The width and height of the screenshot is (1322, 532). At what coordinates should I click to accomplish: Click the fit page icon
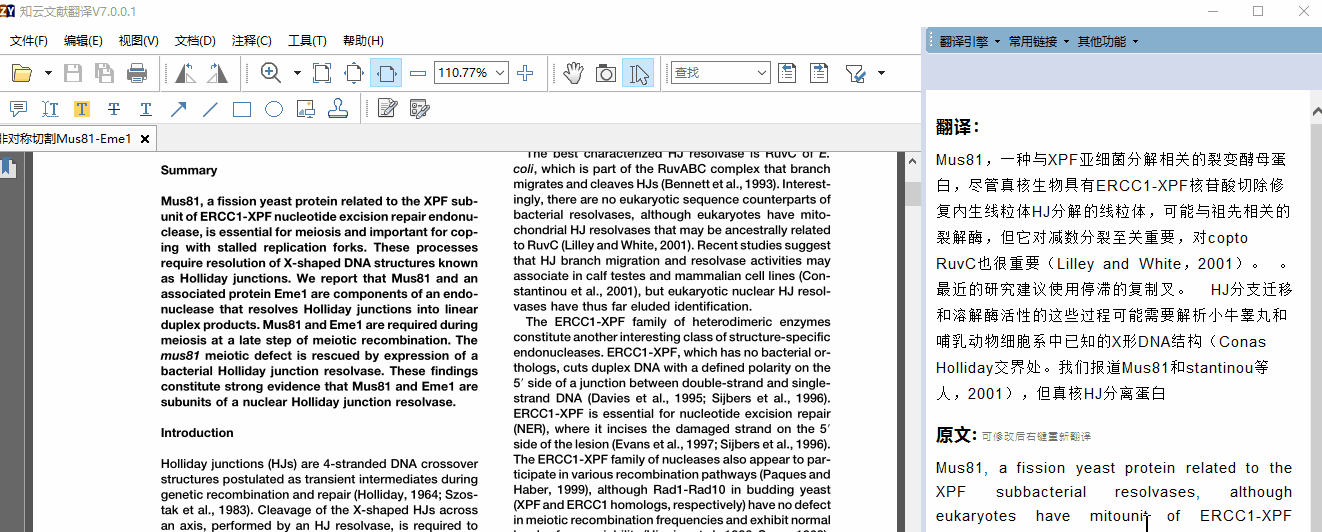[x=354, y=73]
